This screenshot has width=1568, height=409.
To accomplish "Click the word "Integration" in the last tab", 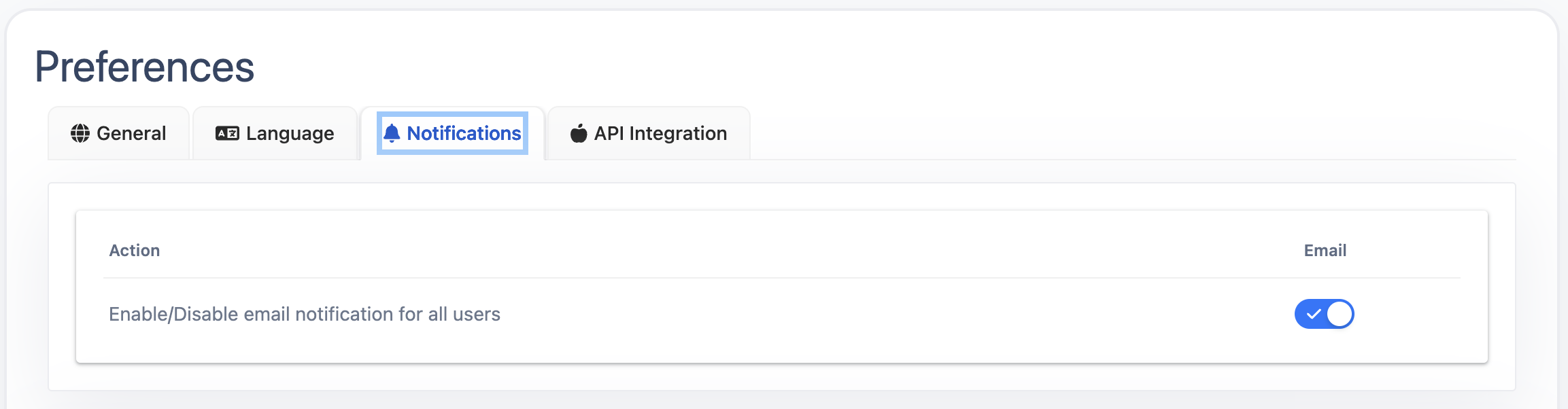I will 678,133.
